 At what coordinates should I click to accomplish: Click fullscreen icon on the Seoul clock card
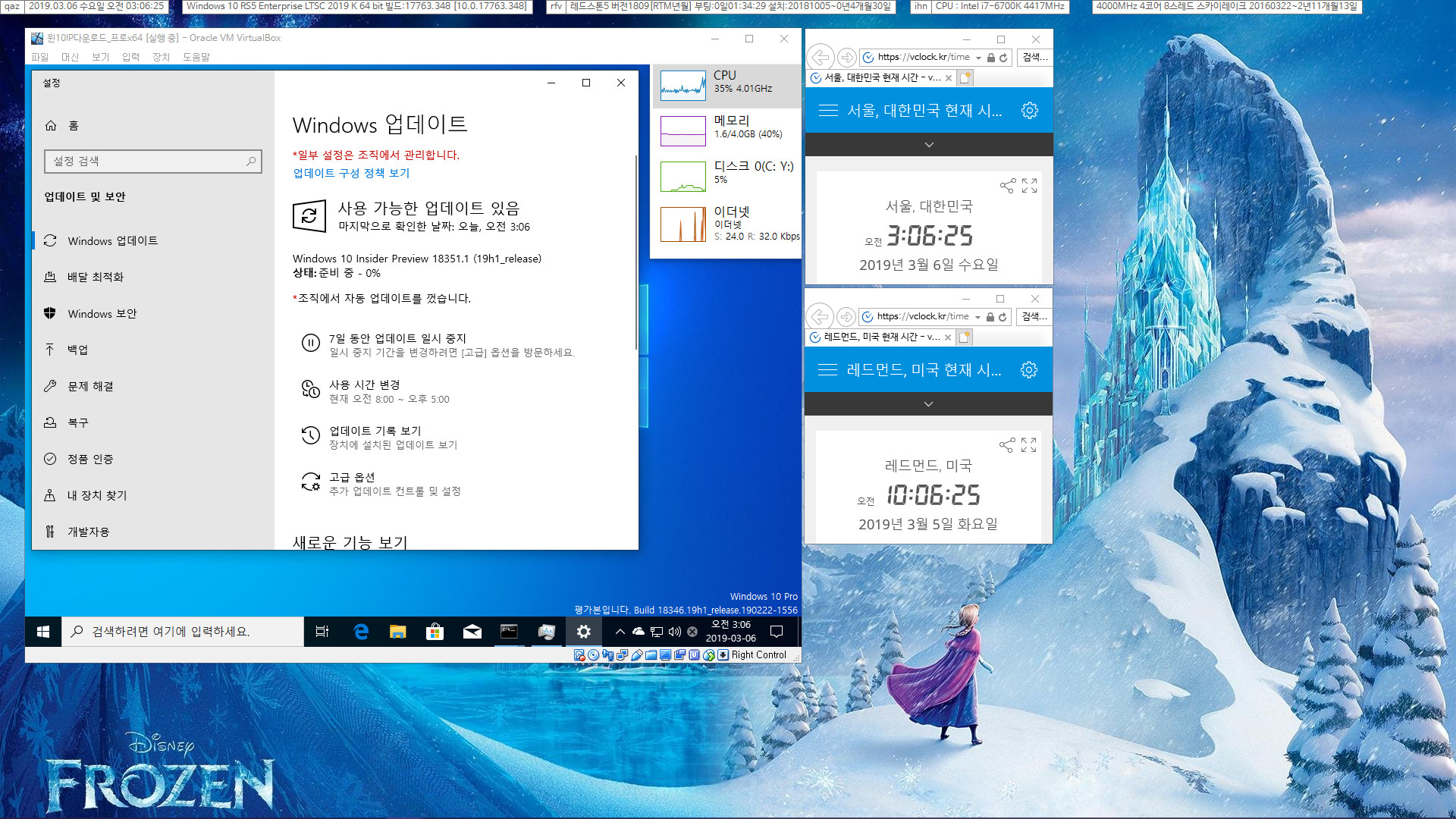(1030, 186)
